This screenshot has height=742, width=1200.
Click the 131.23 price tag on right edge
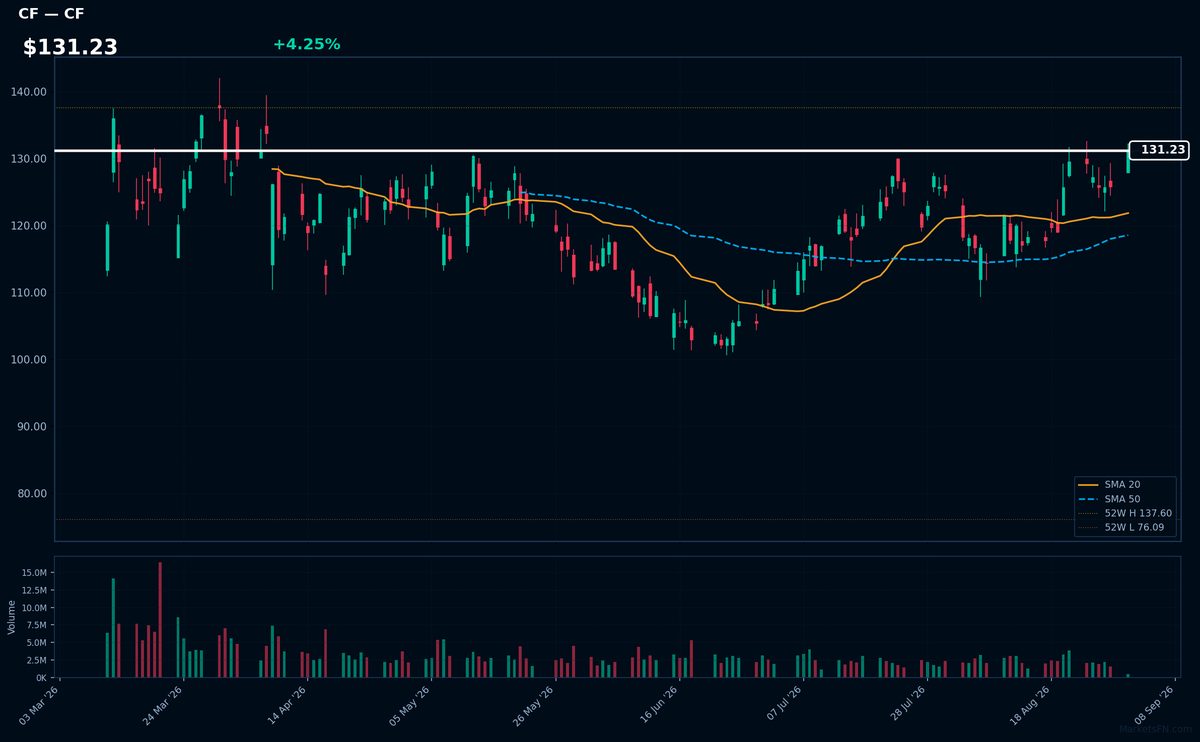point(1158,150)
